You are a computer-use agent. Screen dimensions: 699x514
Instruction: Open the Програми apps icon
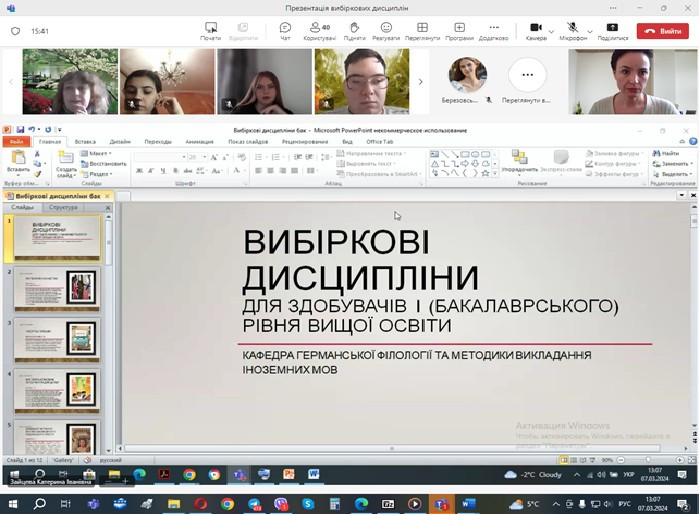(459, 30)
